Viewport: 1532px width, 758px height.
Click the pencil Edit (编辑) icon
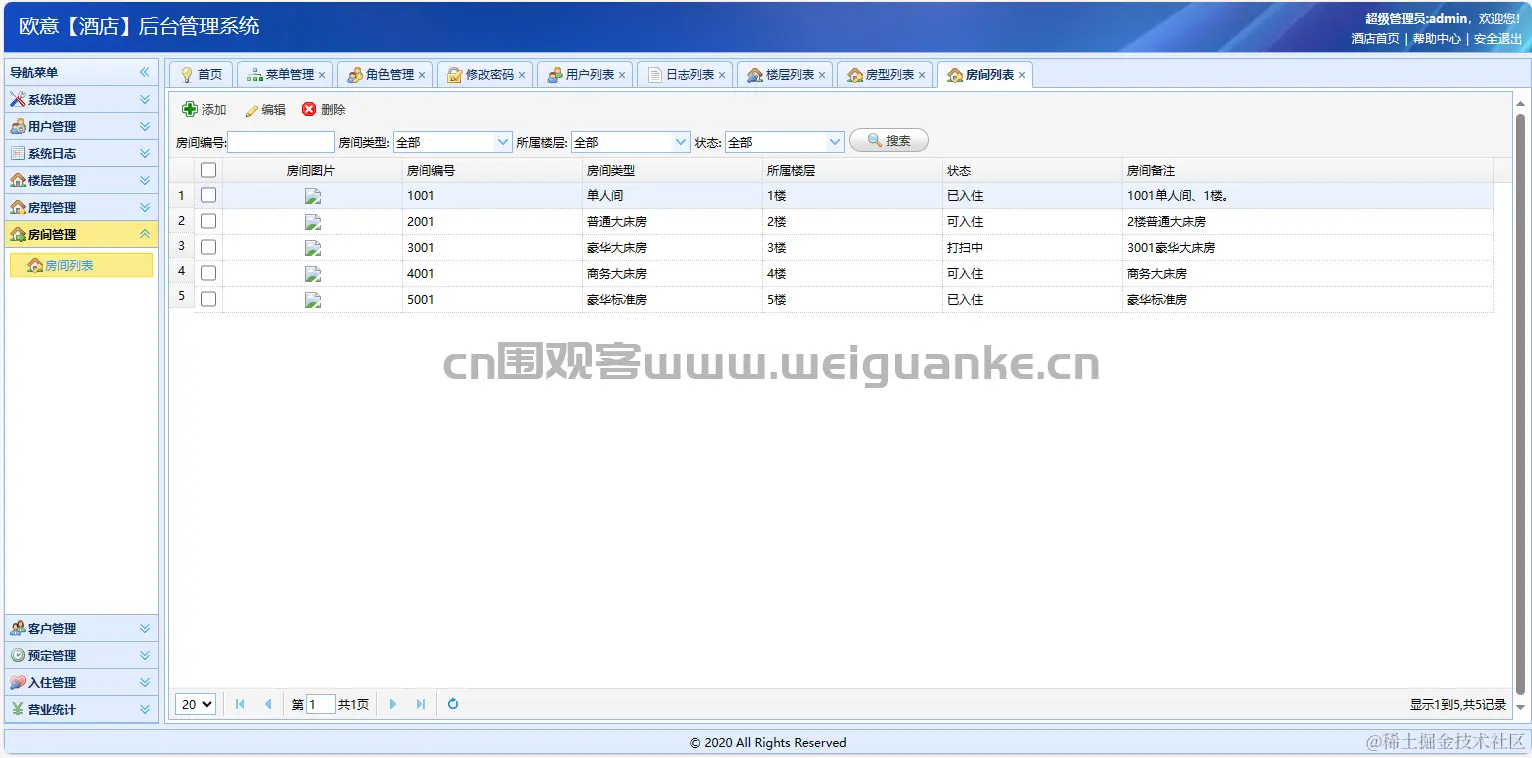pos(251,110)
